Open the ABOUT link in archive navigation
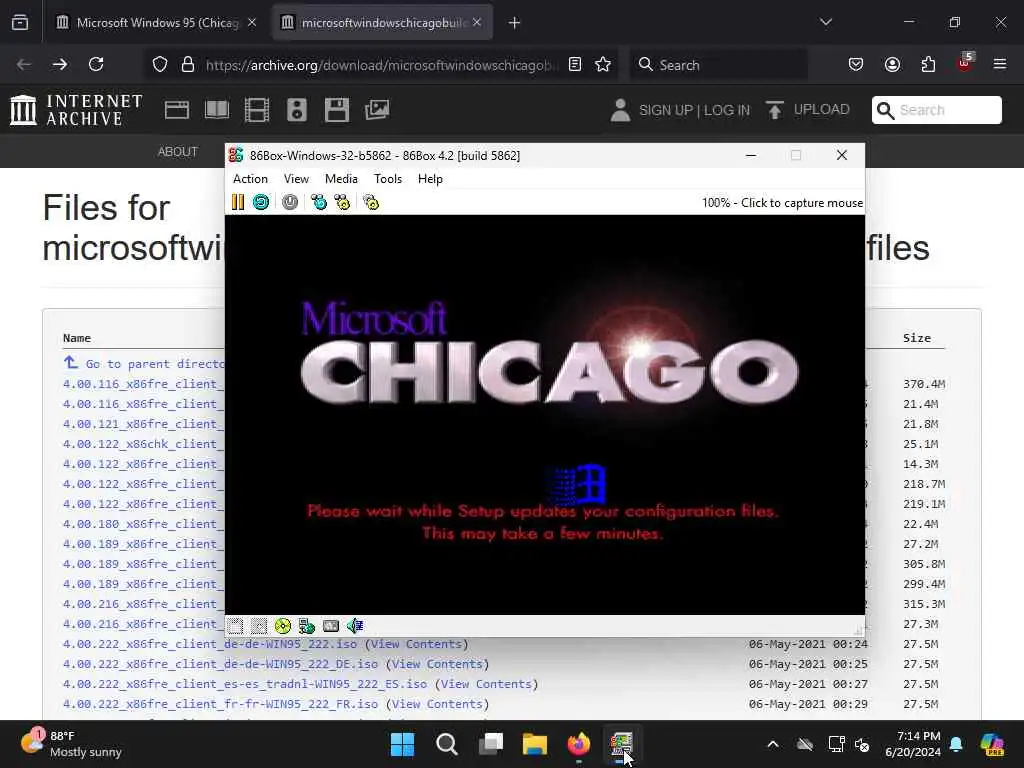Image resolution: width=1024 pixels, height=768 pixels. [178, 152]
